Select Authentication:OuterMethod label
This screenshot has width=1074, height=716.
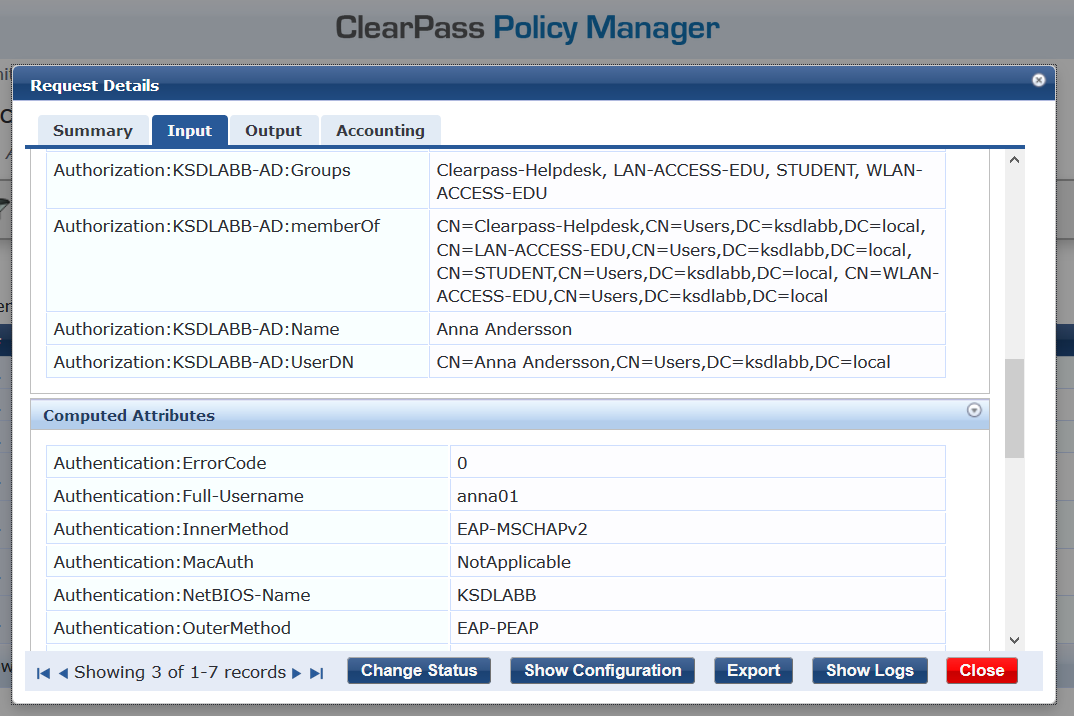(172, 628)
